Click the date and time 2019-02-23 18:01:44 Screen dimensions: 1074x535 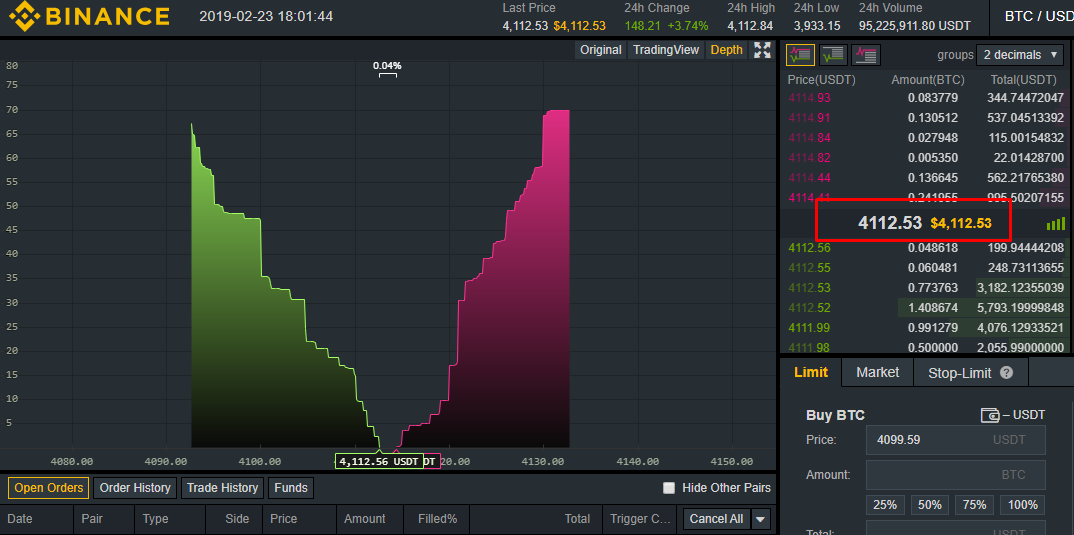pos(266,16)
